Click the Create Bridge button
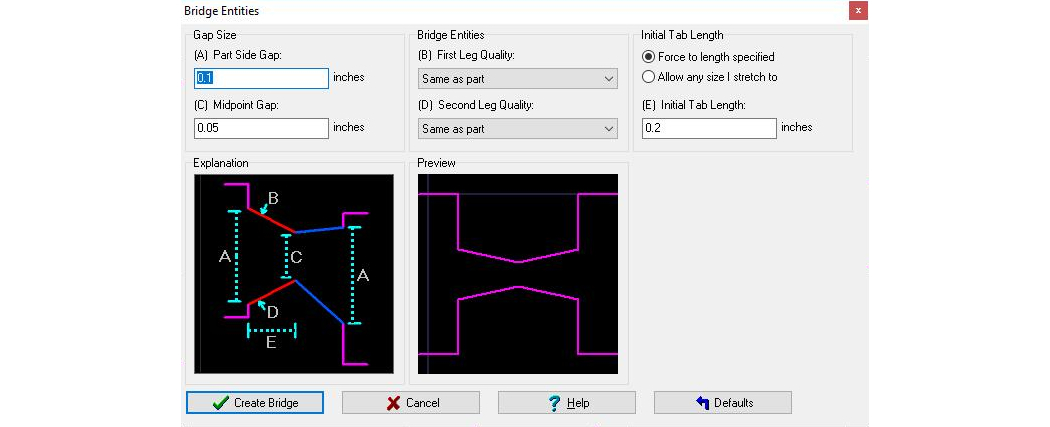This screenshot has height=427, width=1050. click(x=254, y=403)
